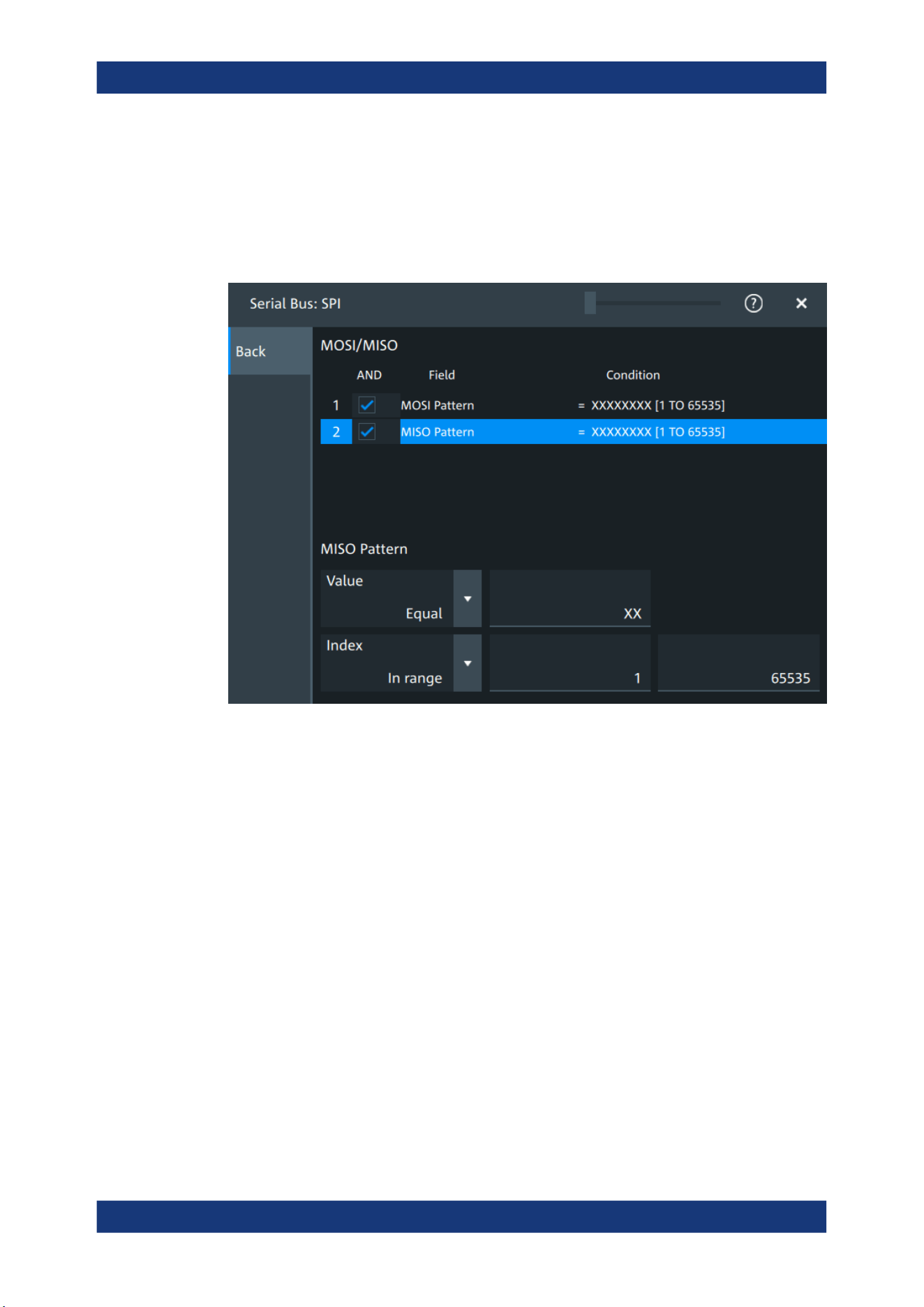
Task: Go Back in the side panel
Action: coord(270,351)
